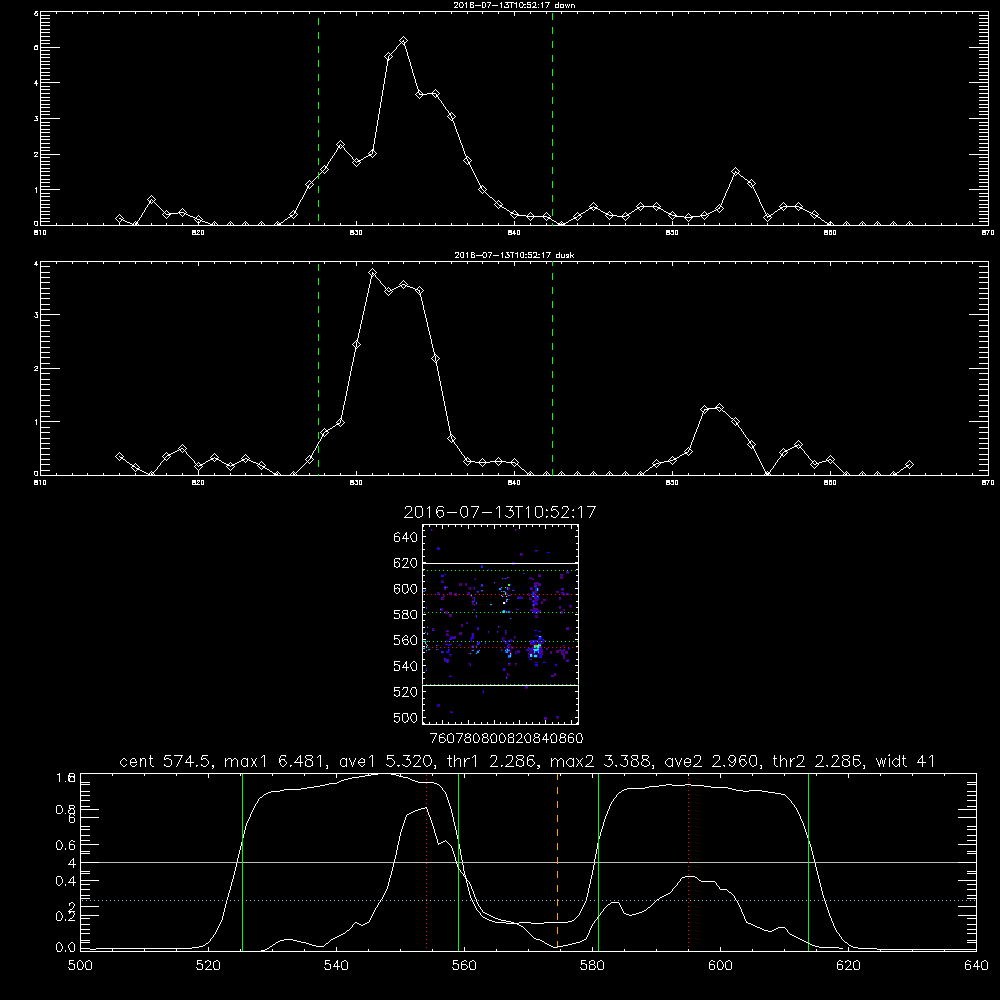Click the '600' label on bottom plot x-axis

(720, 966)
